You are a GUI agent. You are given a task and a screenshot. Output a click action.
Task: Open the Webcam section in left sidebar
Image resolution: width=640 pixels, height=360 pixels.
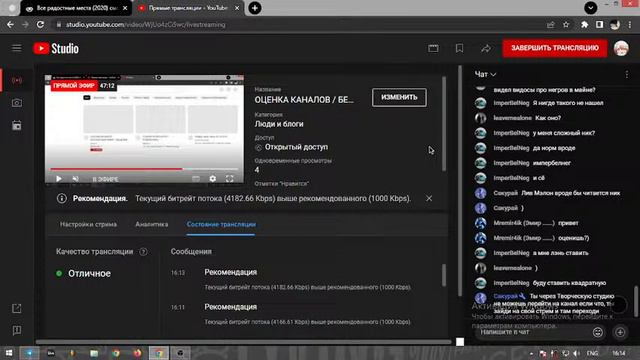click(x=17, y=103)
